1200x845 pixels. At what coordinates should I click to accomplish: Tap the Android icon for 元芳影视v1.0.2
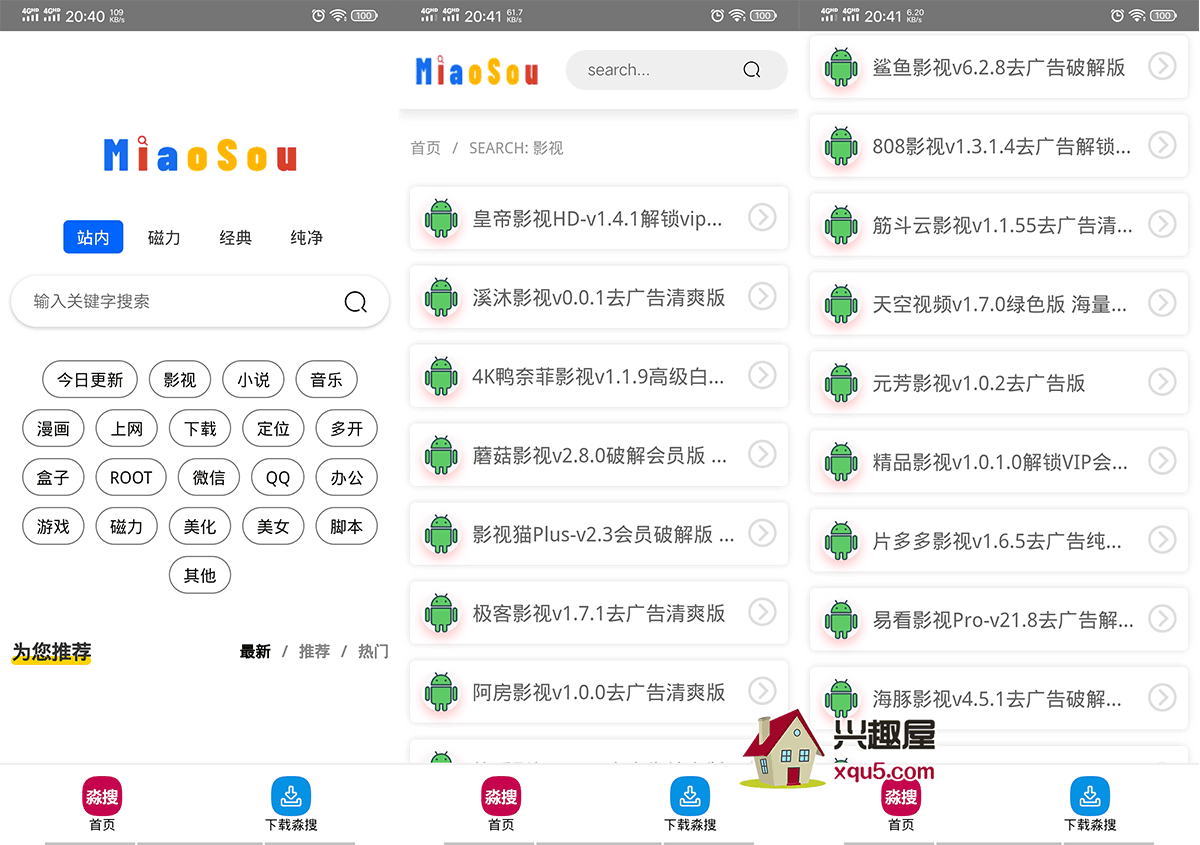click(841, 383)
